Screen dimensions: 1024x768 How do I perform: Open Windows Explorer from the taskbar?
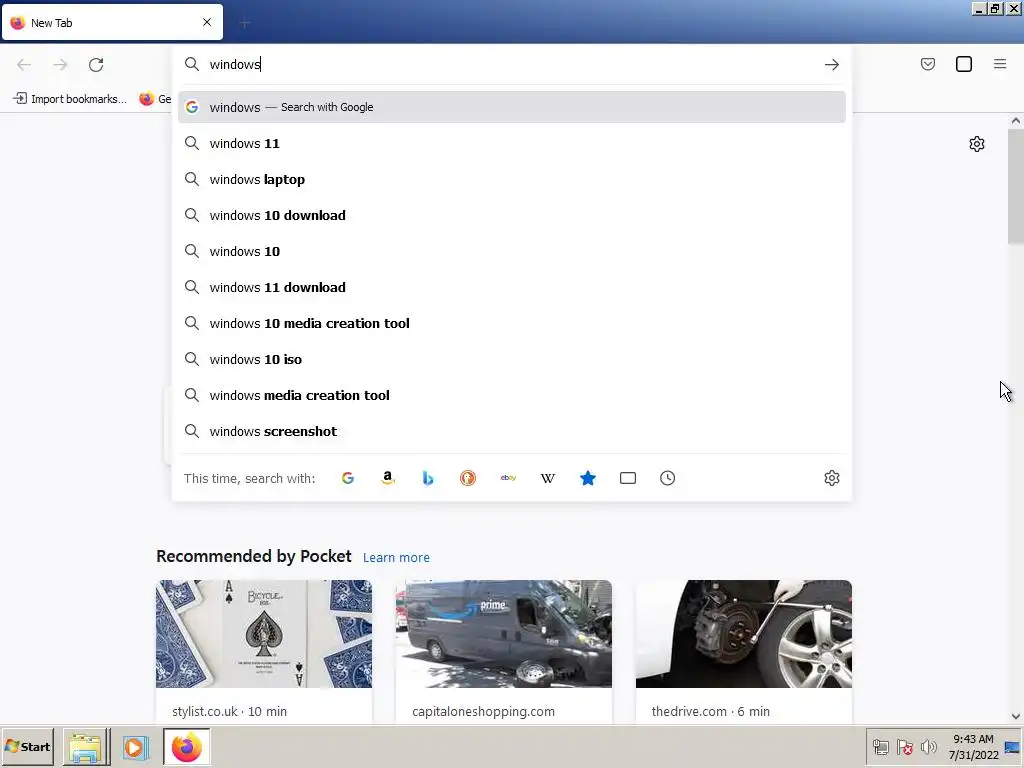tap(86, 747)
